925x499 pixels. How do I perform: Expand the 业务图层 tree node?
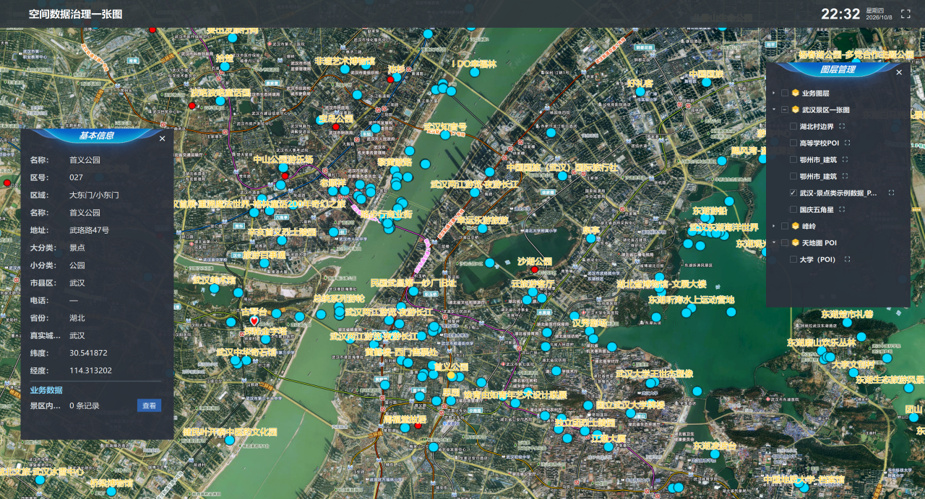[774, 93]
